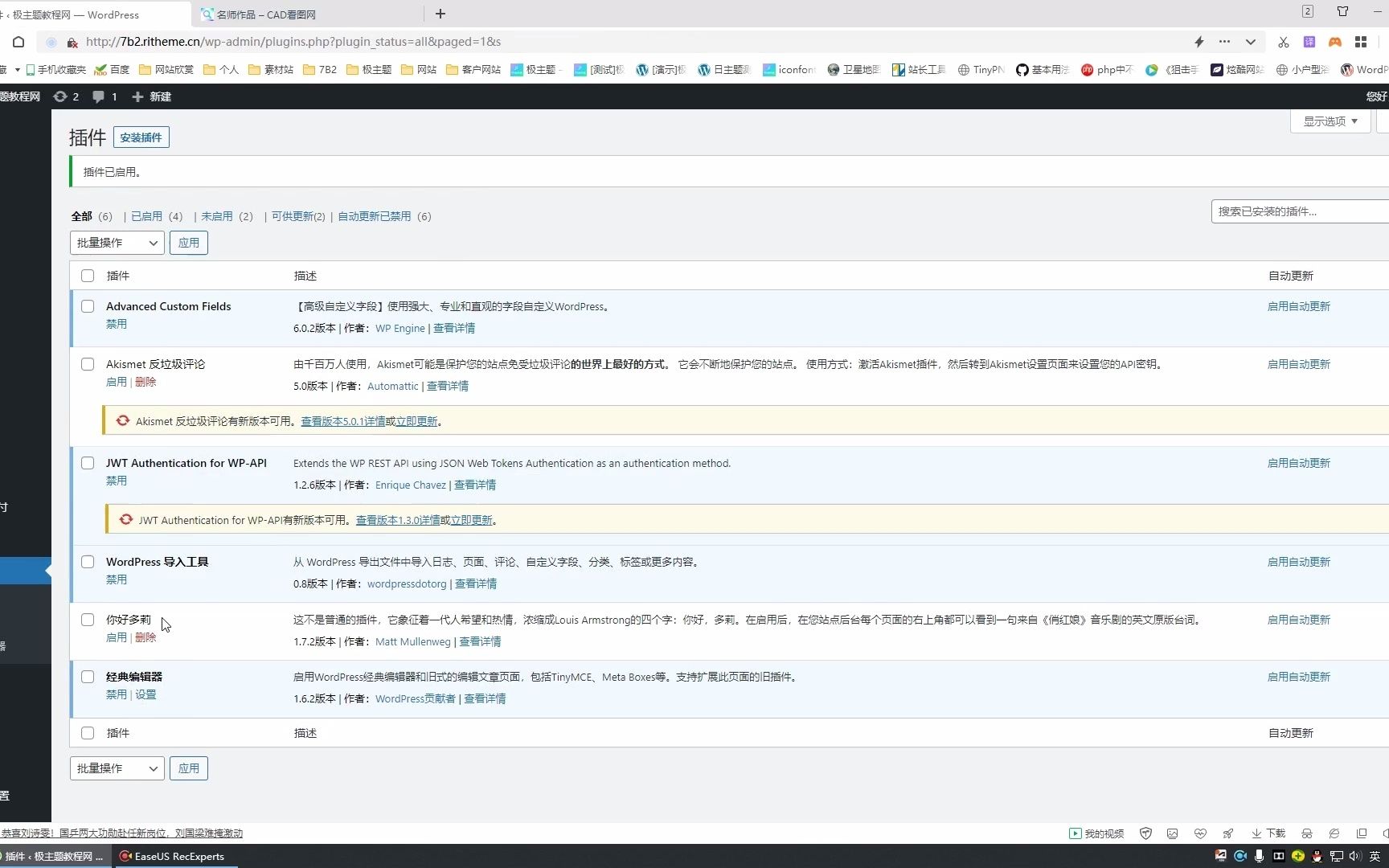Image resolution: width=1389 pixels, height=868 pixels.
Task: Click the browser address bar URL
Action: (x=293, y=42)
